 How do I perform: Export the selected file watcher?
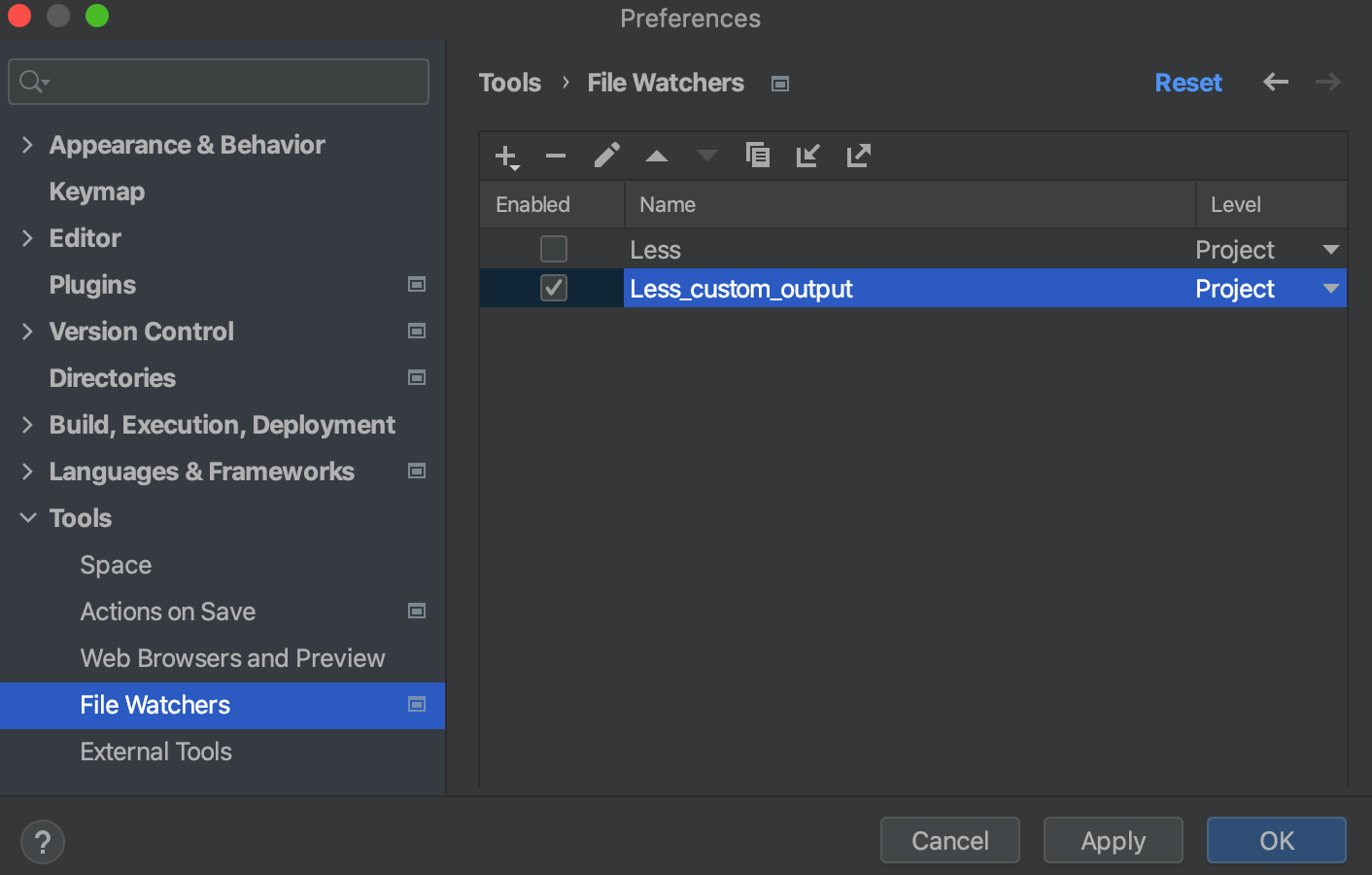point(858,156)
